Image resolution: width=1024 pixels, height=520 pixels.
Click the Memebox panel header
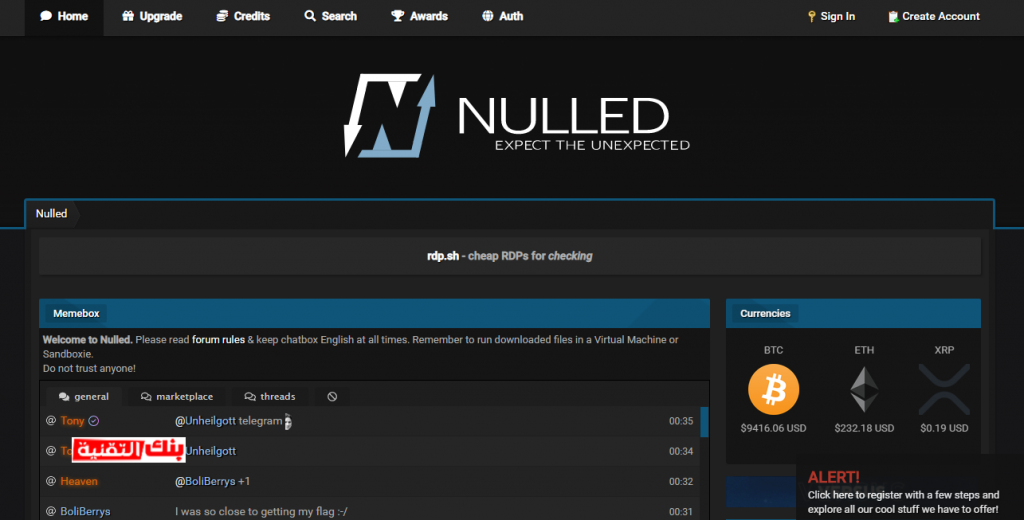tap(374, 314)
